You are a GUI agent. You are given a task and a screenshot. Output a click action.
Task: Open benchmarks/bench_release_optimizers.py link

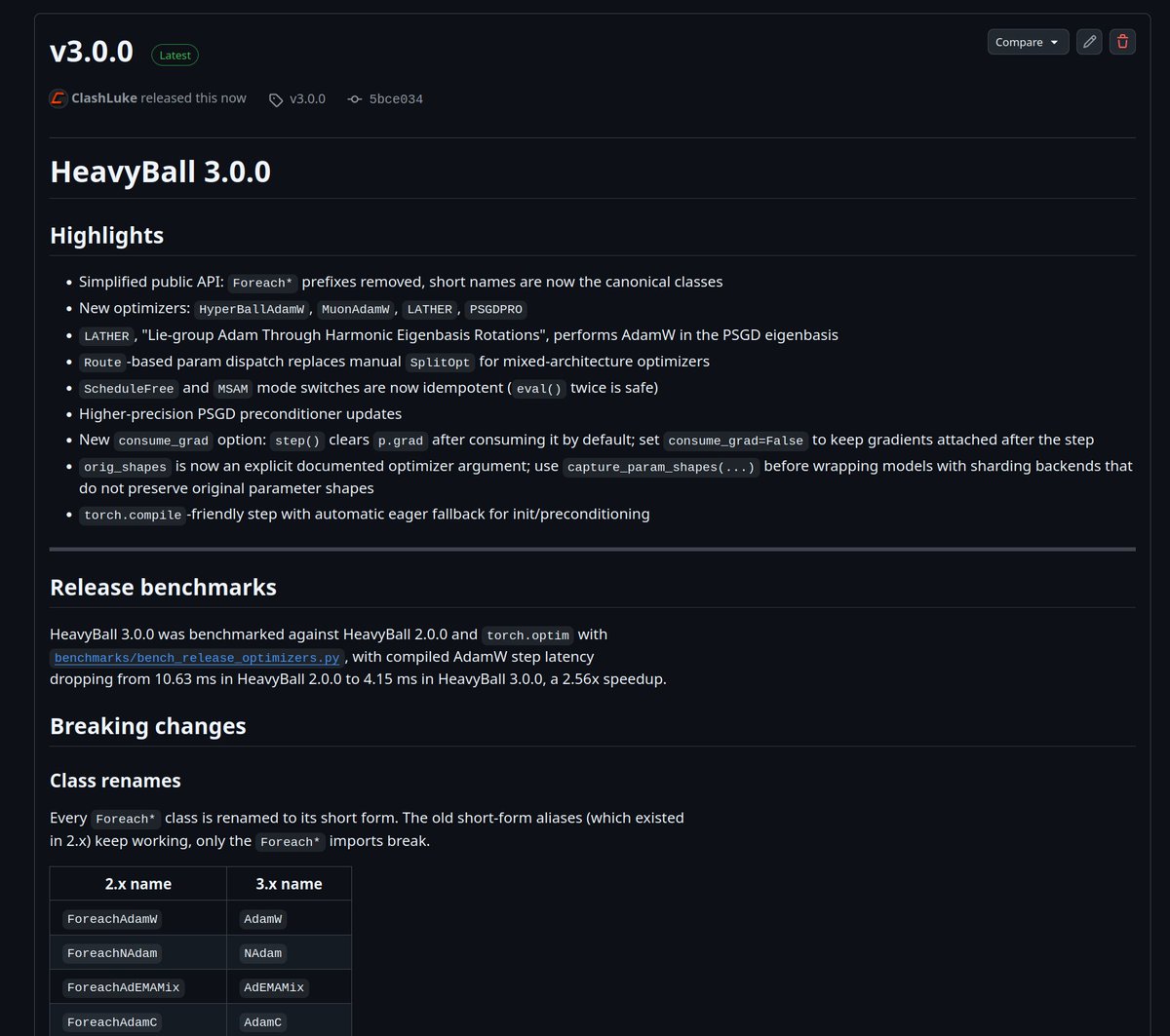197,658
